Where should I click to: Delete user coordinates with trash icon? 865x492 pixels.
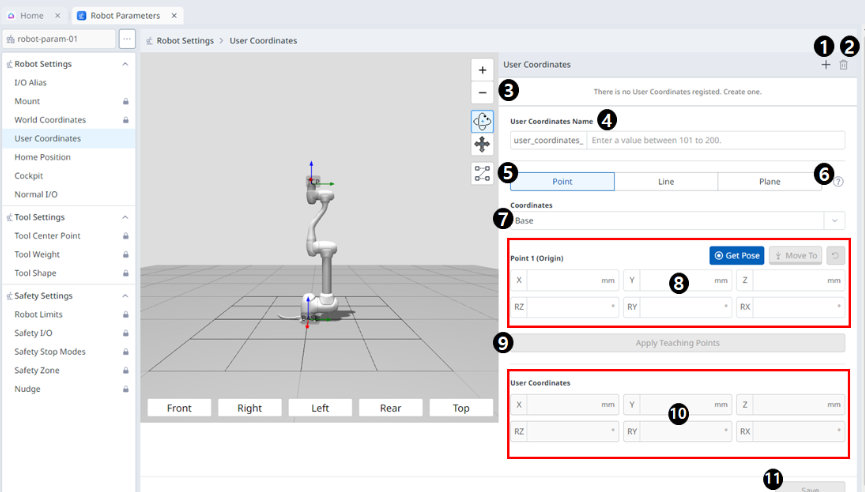tap(844, 65)
